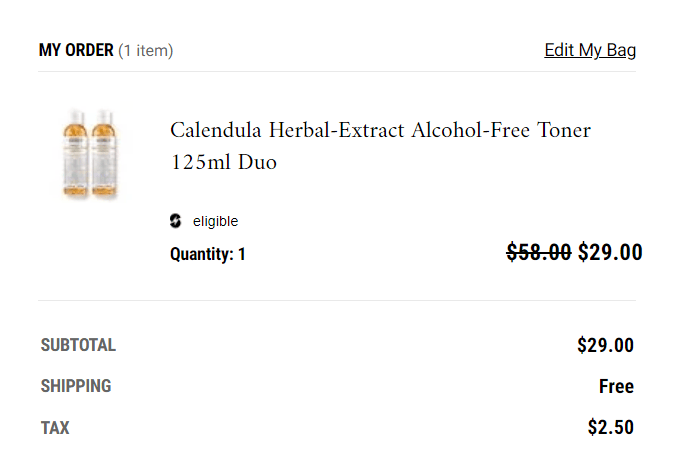The height and width of the screenshot is (471, 677).
Task: Click the MY ORDER heading
Action: click(76, 50)
